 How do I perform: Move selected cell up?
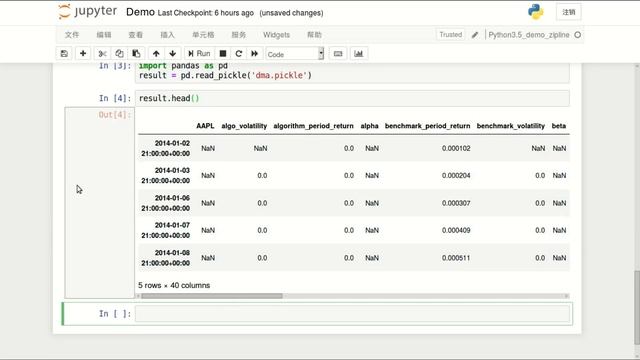(156, 53)
